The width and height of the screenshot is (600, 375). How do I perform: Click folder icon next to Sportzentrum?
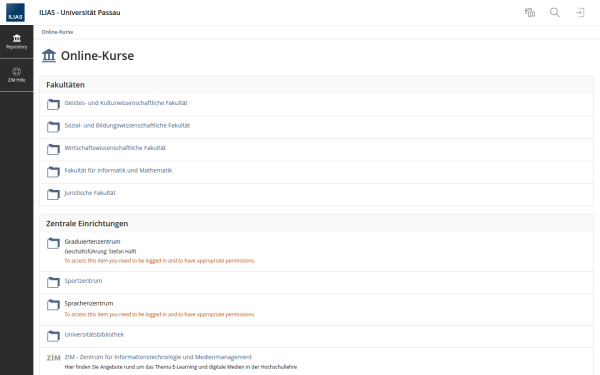point(53,282)
